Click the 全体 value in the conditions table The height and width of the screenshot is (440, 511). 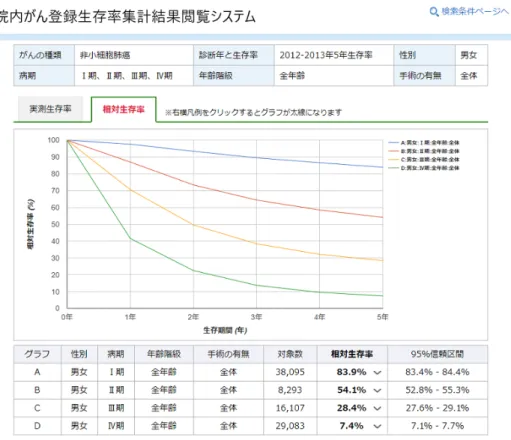pos(469,76)
